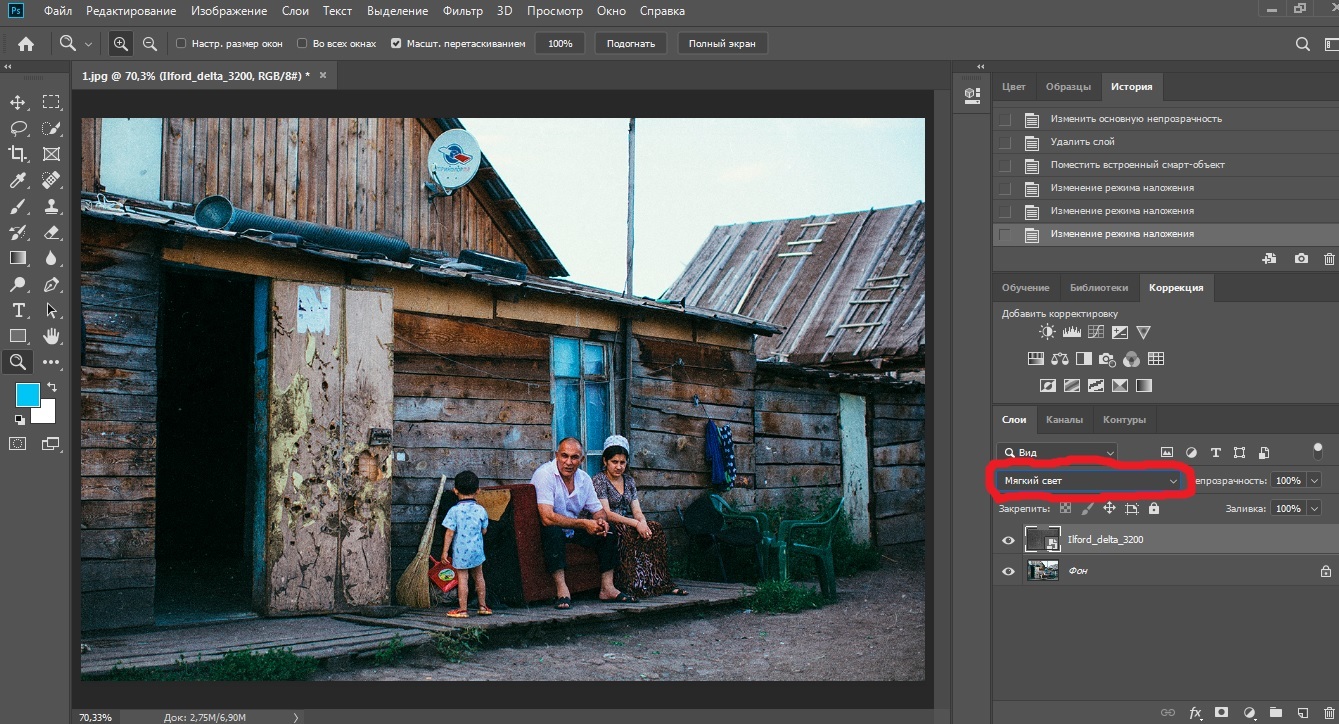1339x724 pixels.
Task: Swap foreground and background colors
Action: coord(52,386)
